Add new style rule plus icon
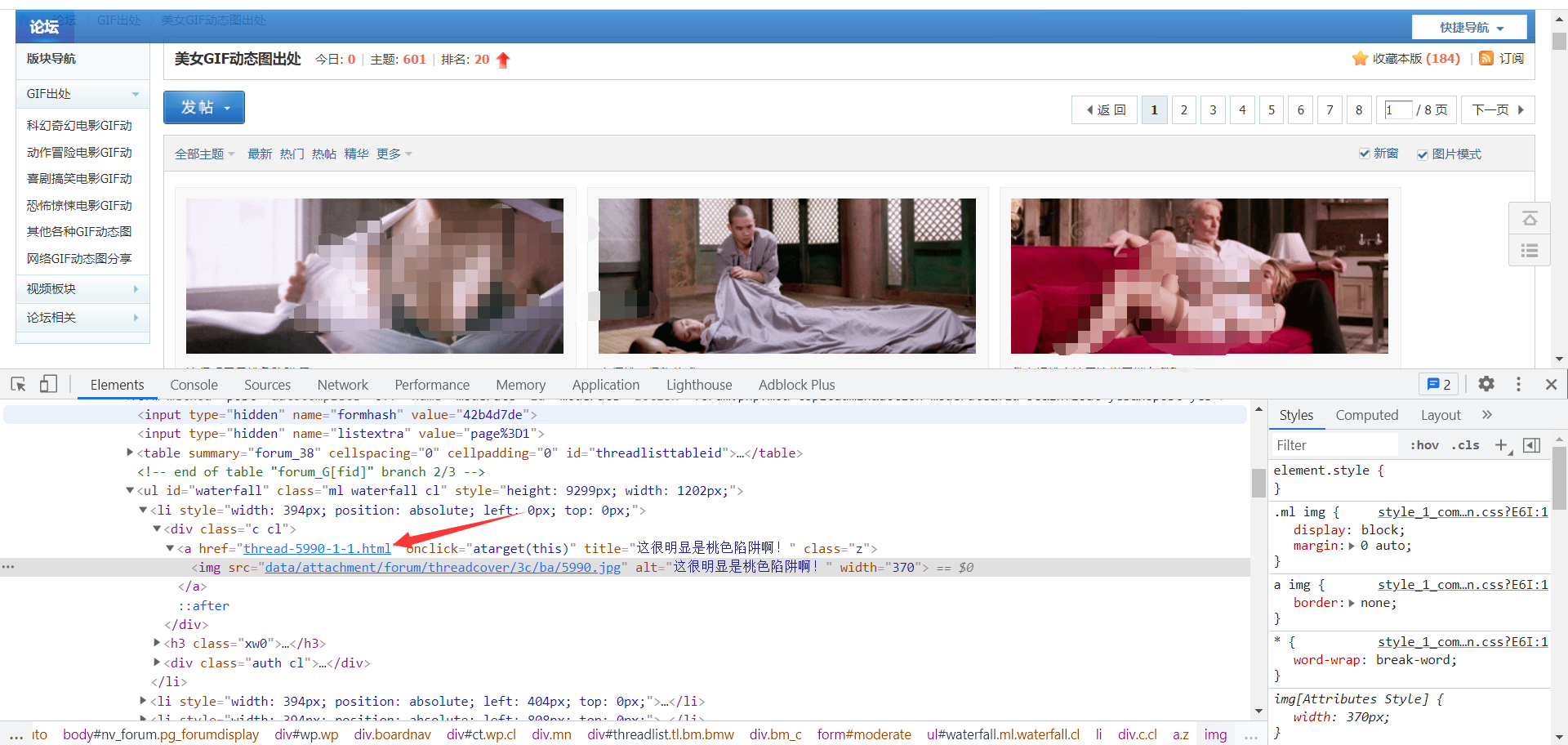 point(1502,445)
